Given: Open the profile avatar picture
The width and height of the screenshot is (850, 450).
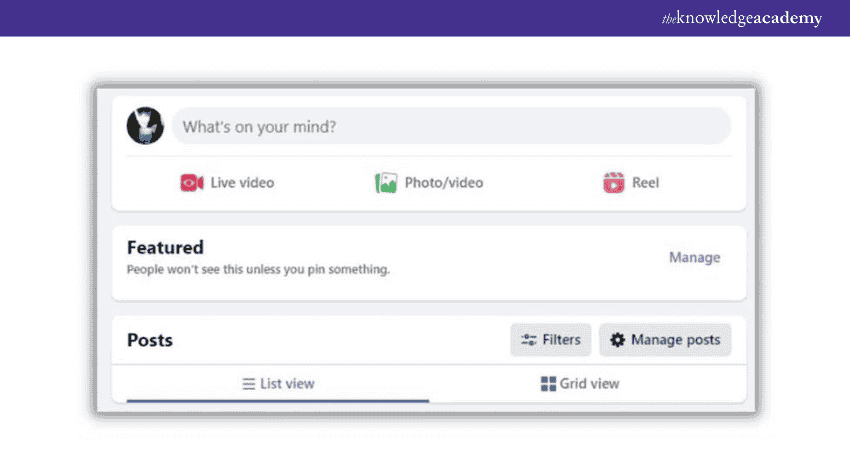Looking at the screenshot, I should pyautogui.click(x=145, y=126).
